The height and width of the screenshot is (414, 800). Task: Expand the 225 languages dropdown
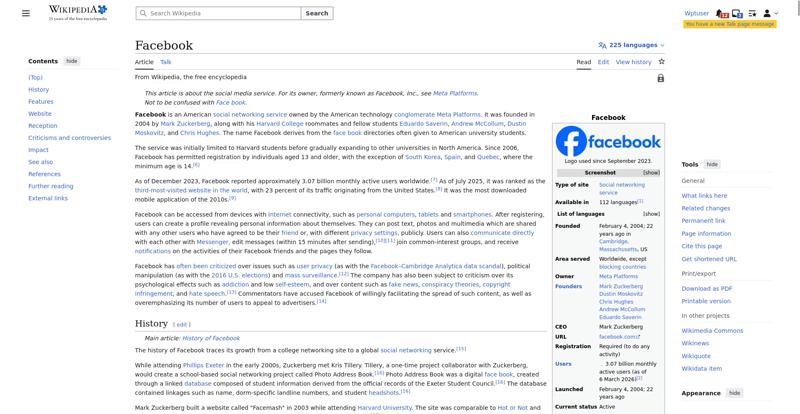[x=634, y=45]
